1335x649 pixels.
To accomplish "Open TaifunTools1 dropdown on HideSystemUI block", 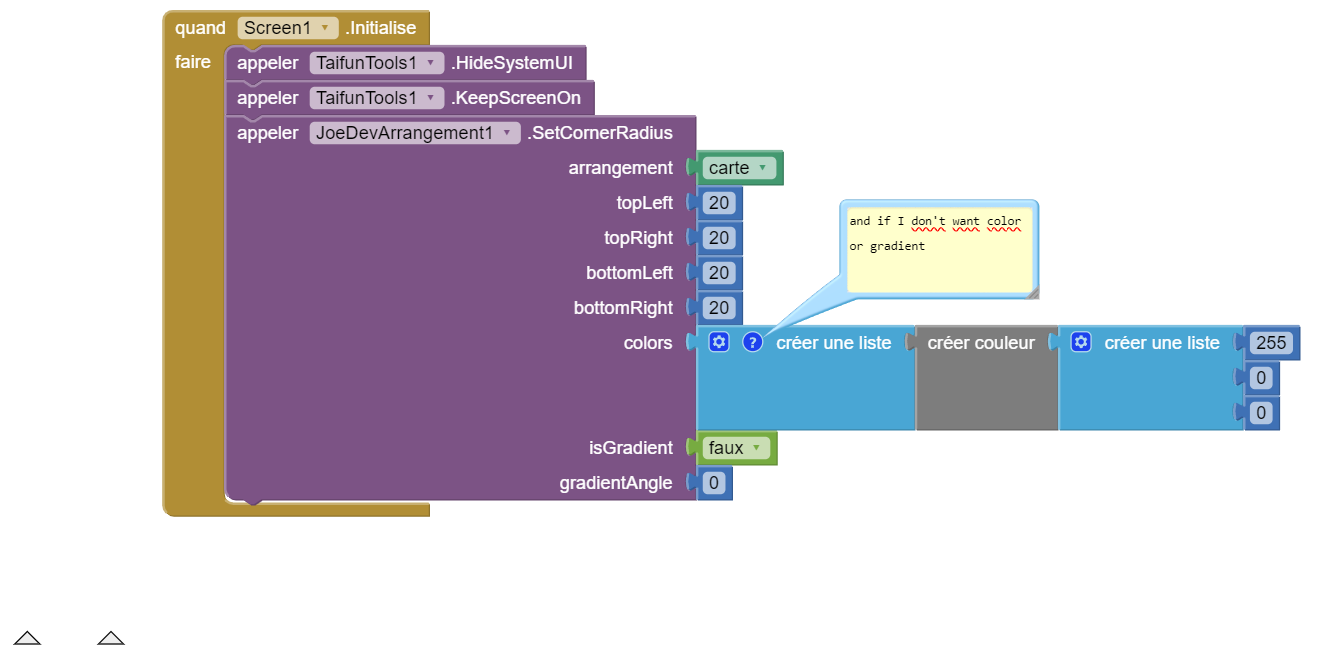I will (377, 63).
